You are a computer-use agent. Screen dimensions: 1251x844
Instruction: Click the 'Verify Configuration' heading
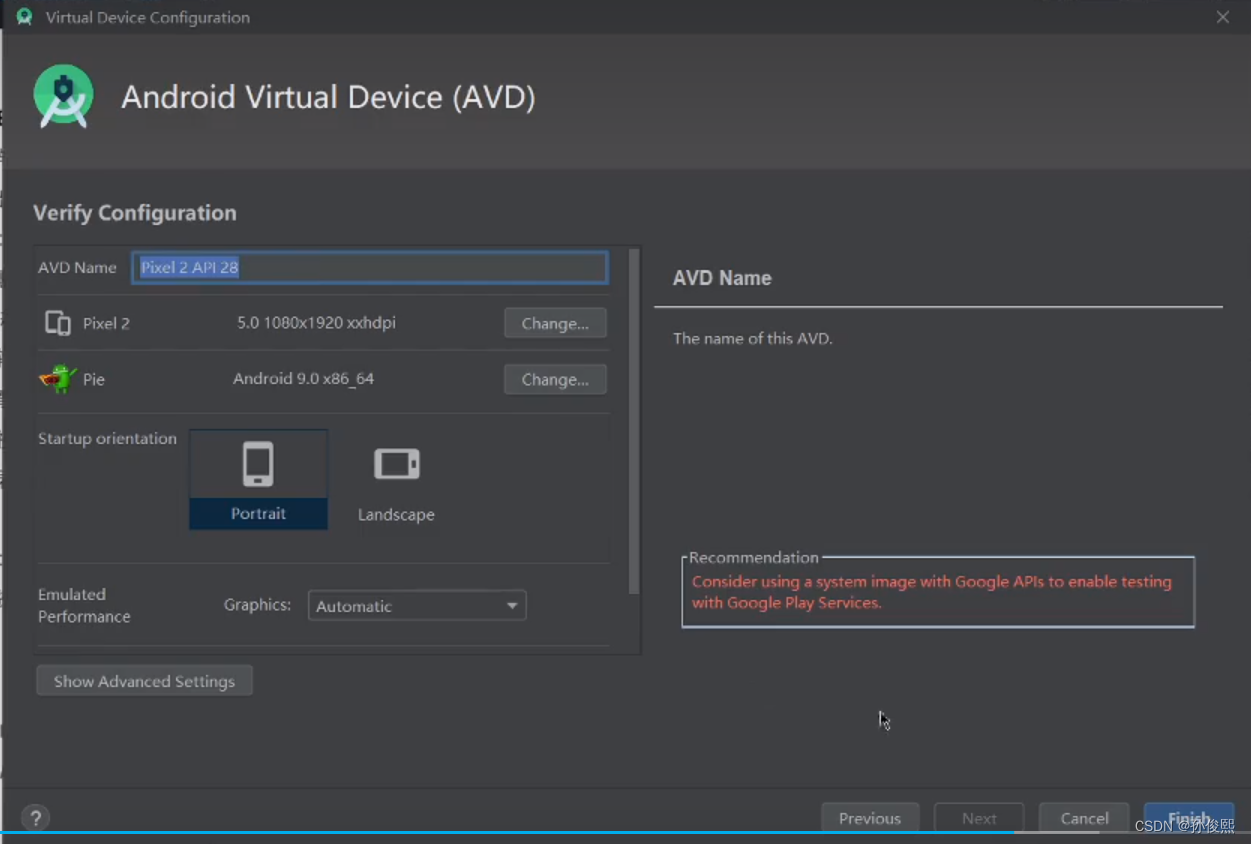135,213
